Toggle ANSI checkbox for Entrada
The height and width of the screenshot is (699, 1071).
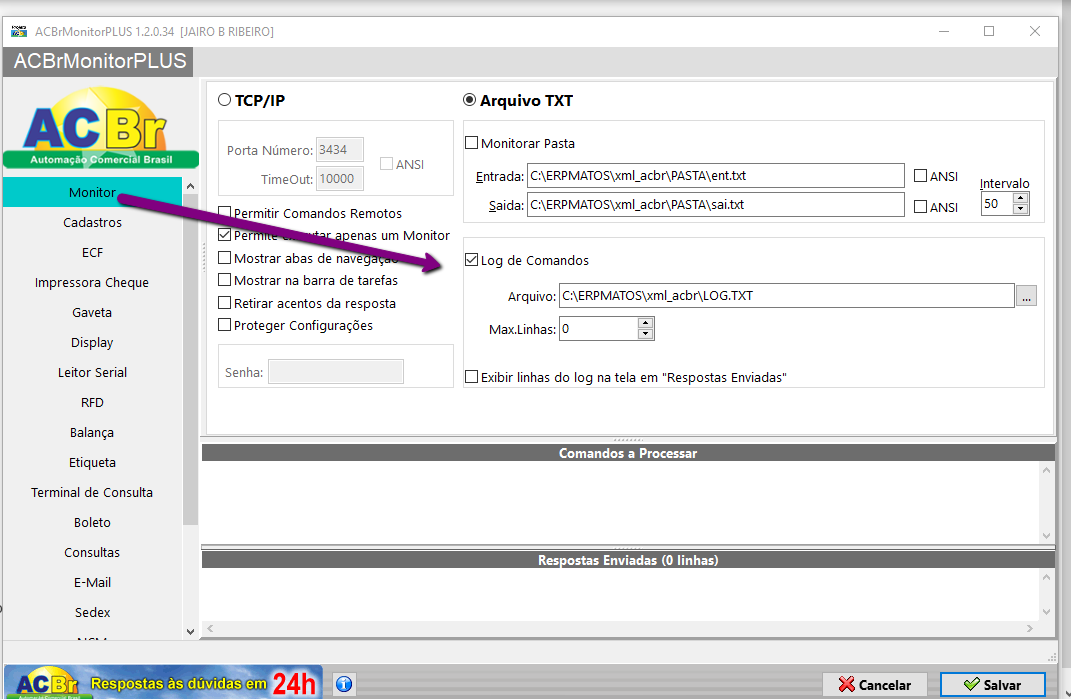(x=920, y=176)
